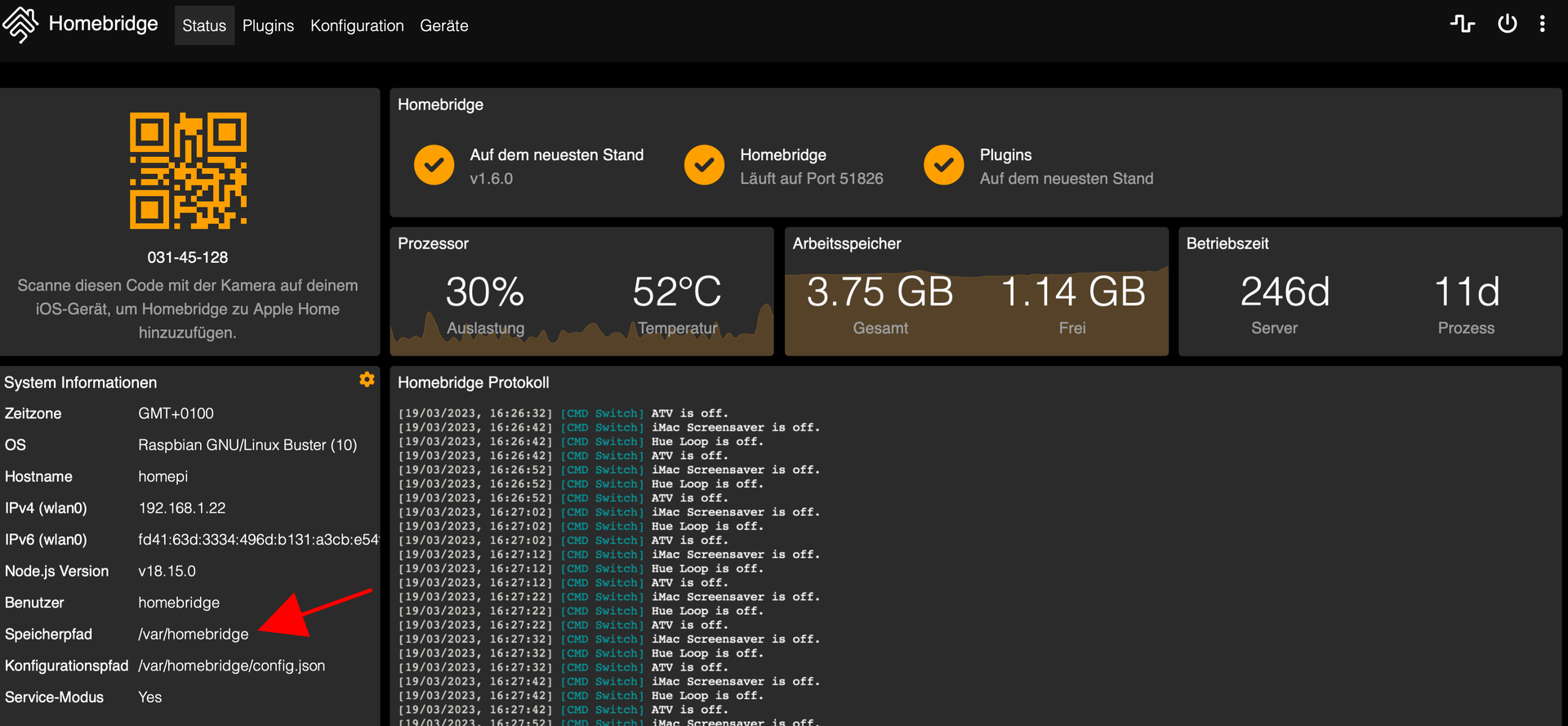The width and height of the screenshot is (1568, 726).
Task: Click the Homebridge Protokoll panel title
Action: [x=474, y=383]
